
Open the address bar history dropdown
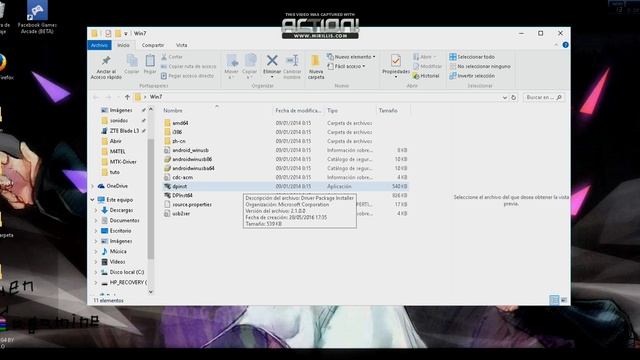tap(504, 98)
